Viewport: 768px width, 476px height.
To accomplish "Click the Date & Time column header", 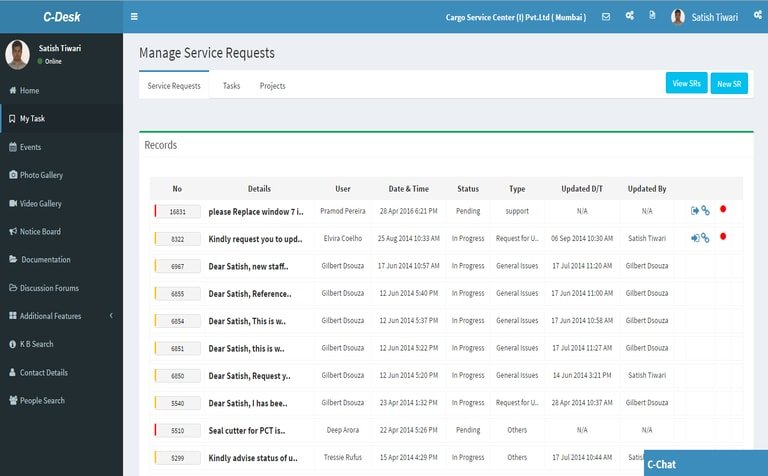I will [408, 189].
